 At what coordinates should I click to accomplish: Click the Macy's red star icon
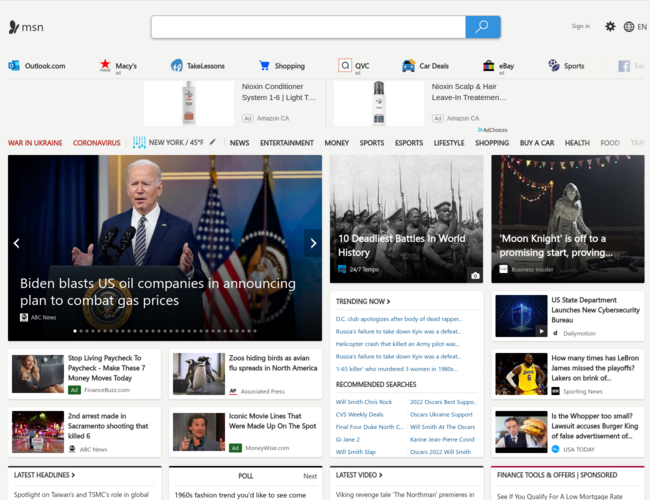(x=105, y=65)
